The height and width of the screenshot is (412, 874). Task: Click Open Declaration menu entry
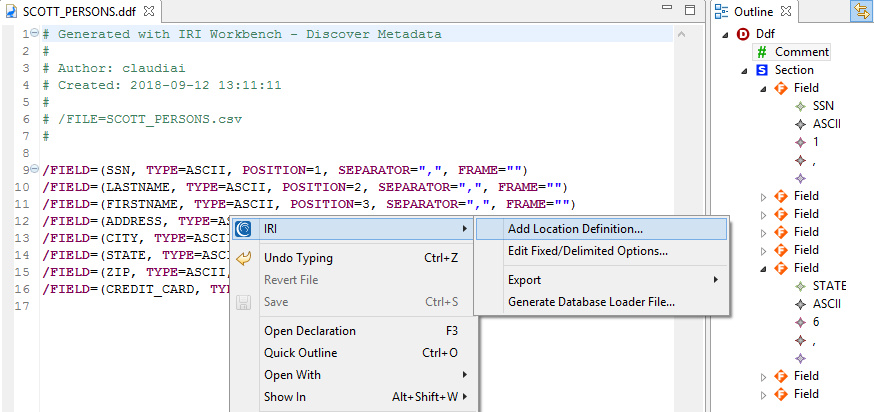tap(353, 331)
